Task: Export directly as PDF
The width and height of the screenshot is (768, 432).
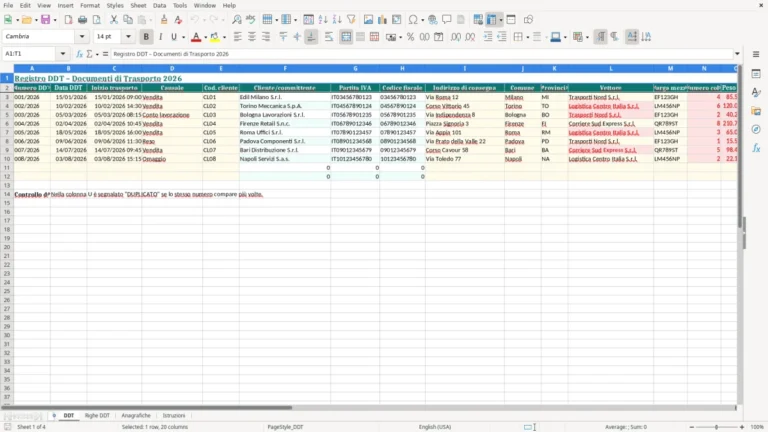Action: (68, 20)
